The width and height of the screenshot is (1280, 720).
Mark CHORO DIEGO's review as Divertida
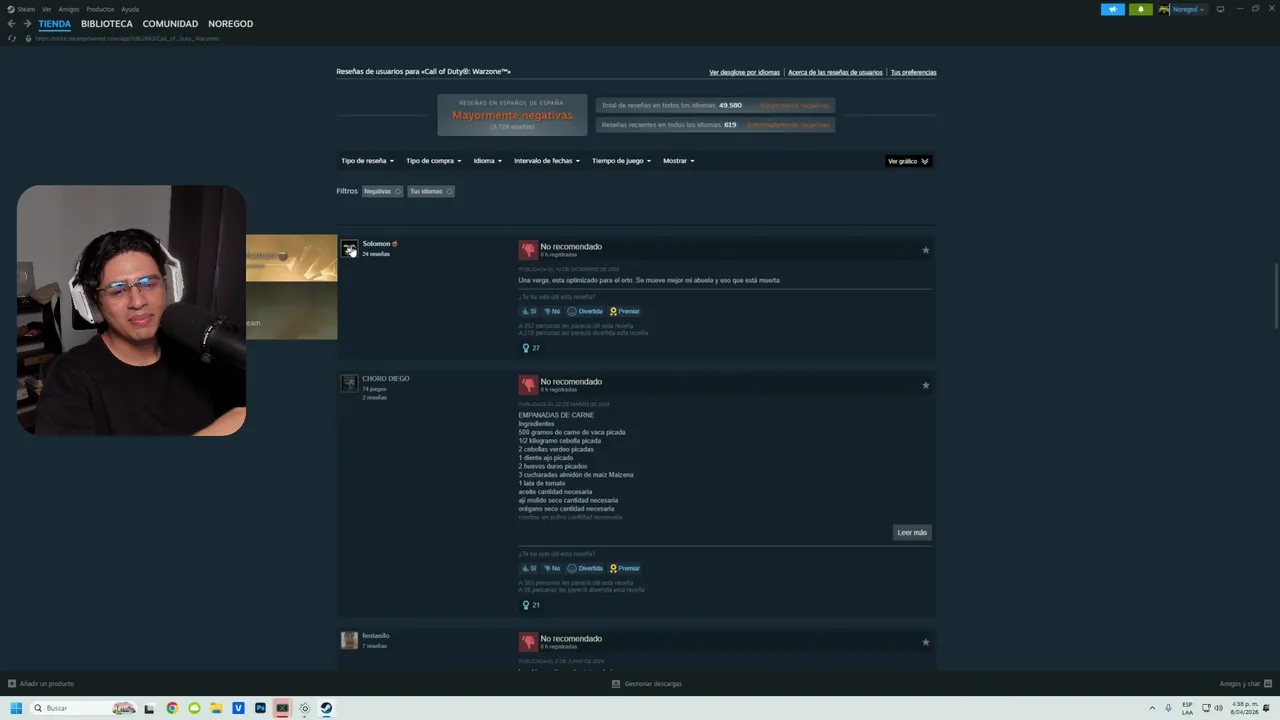[x=585, y=568]
